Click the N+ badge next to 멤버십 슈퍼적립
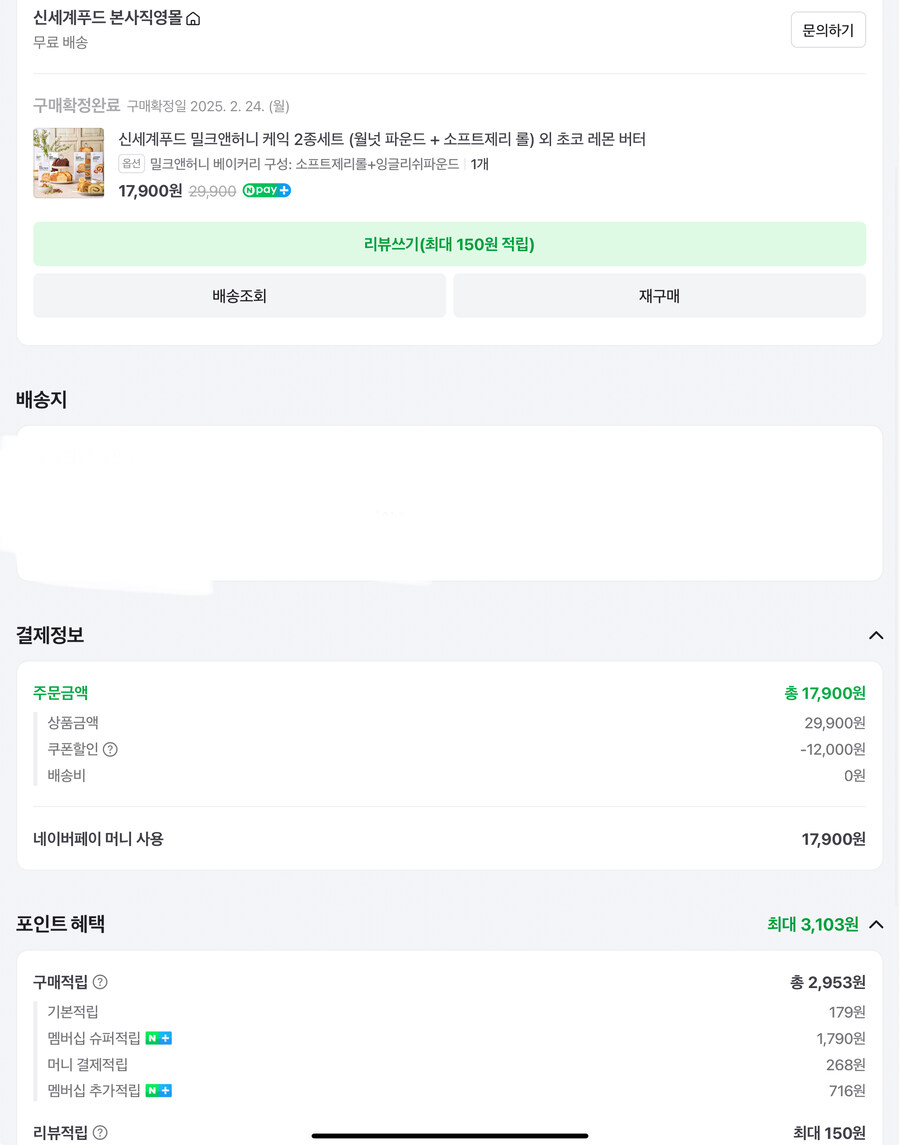The height and width of the screenshot is (1145, 900). click(158, 1038)
